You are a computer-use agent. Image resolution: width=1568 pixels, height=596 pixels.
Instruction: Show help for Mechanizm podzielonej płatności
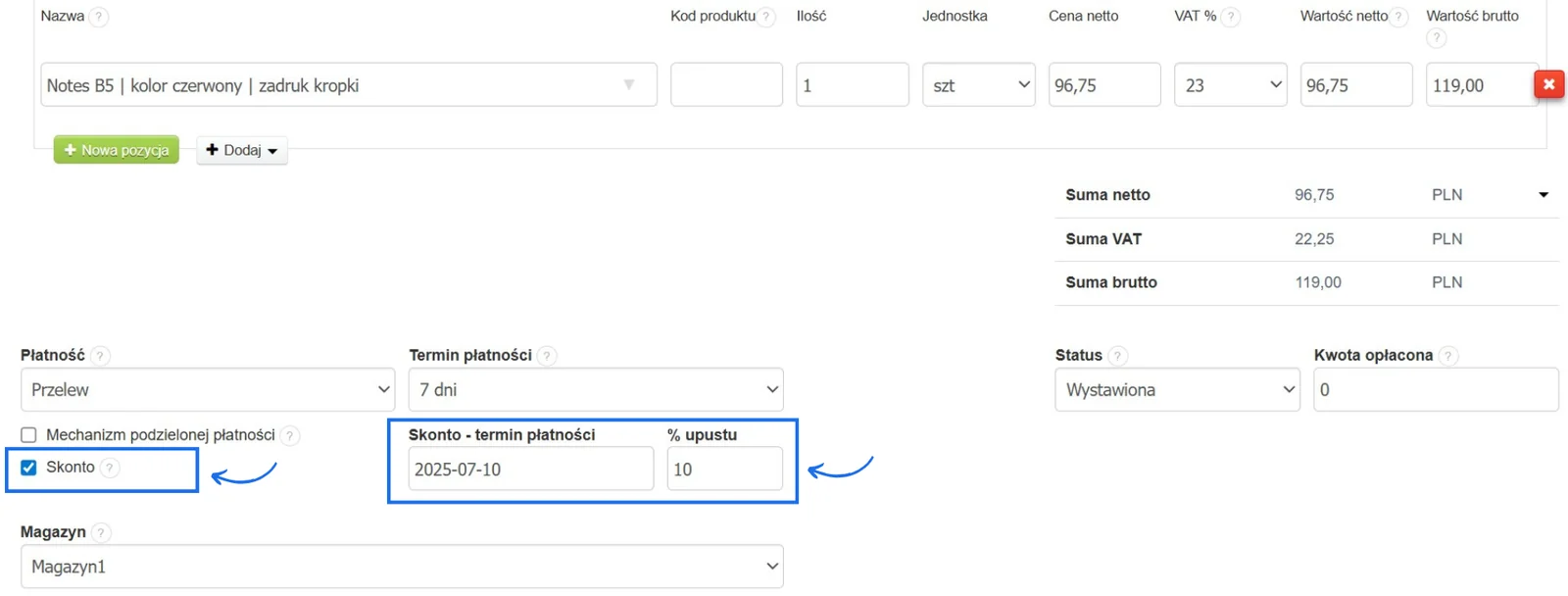click(289, 435)
